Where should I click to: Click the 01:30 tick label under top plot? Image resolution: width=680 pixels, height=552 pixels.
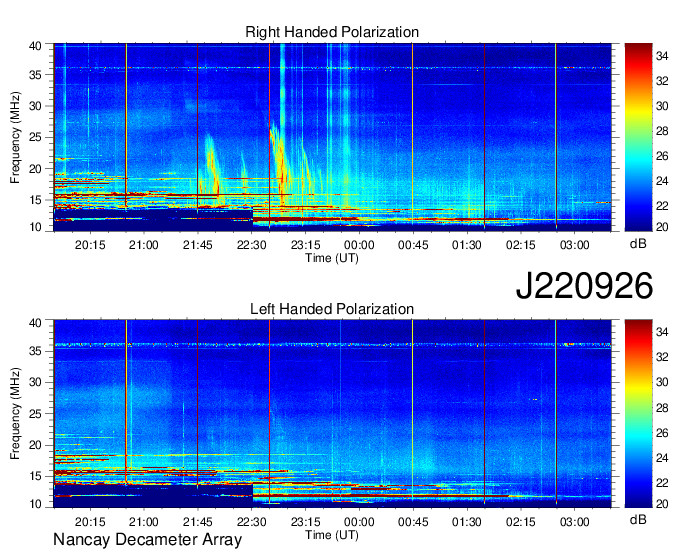pyautogui.click(x=467, y=245)
